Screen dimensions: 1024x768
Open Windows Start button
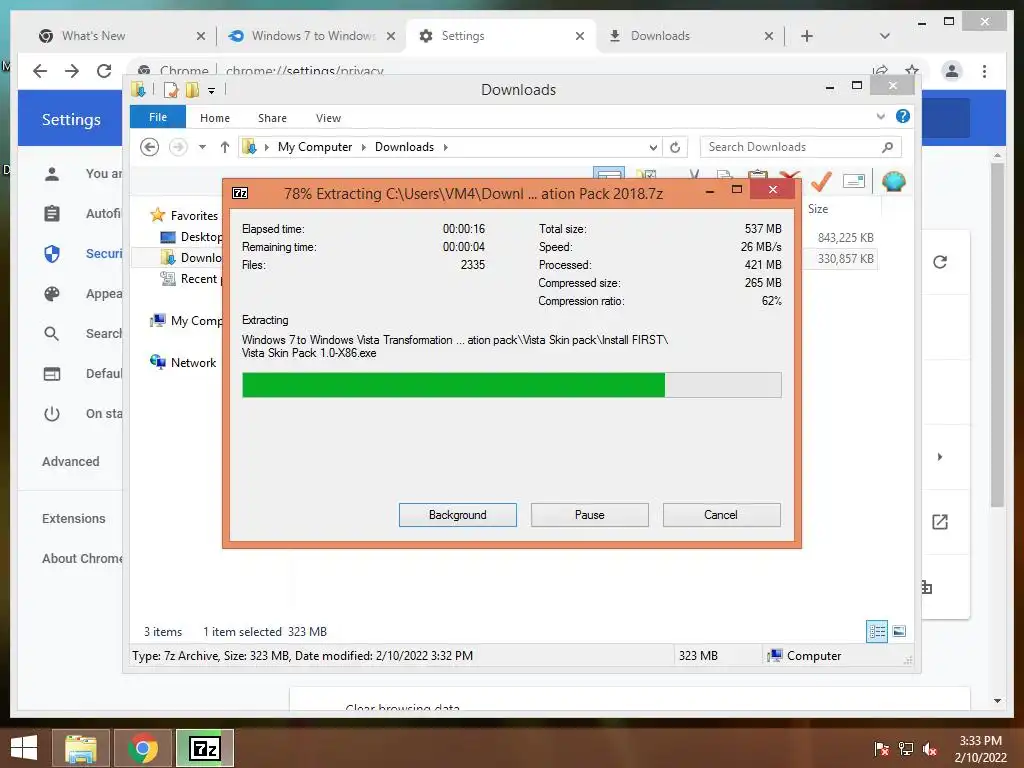[24, 748]
